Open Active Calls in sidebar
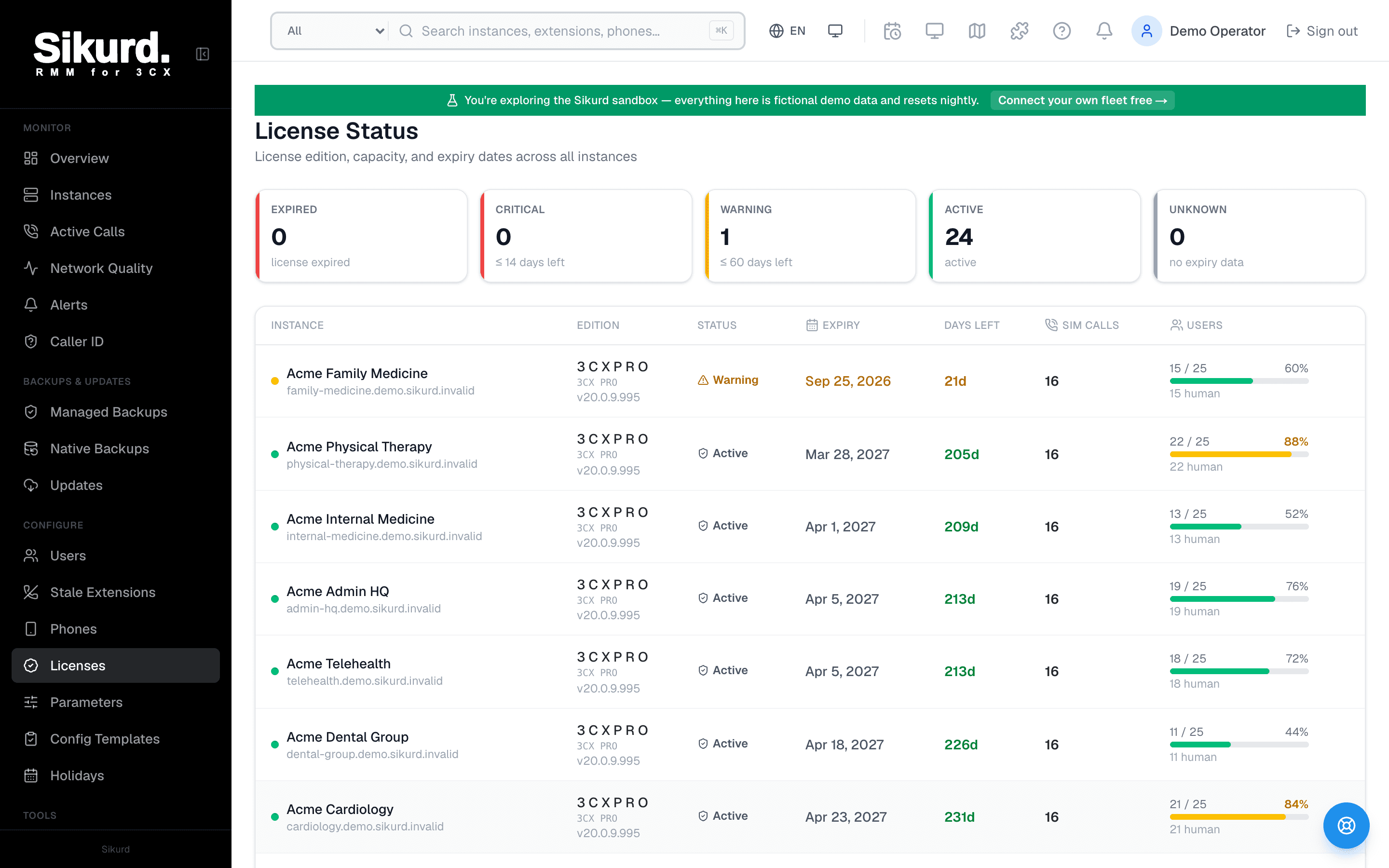1389x868 pixels. [115, 232]
